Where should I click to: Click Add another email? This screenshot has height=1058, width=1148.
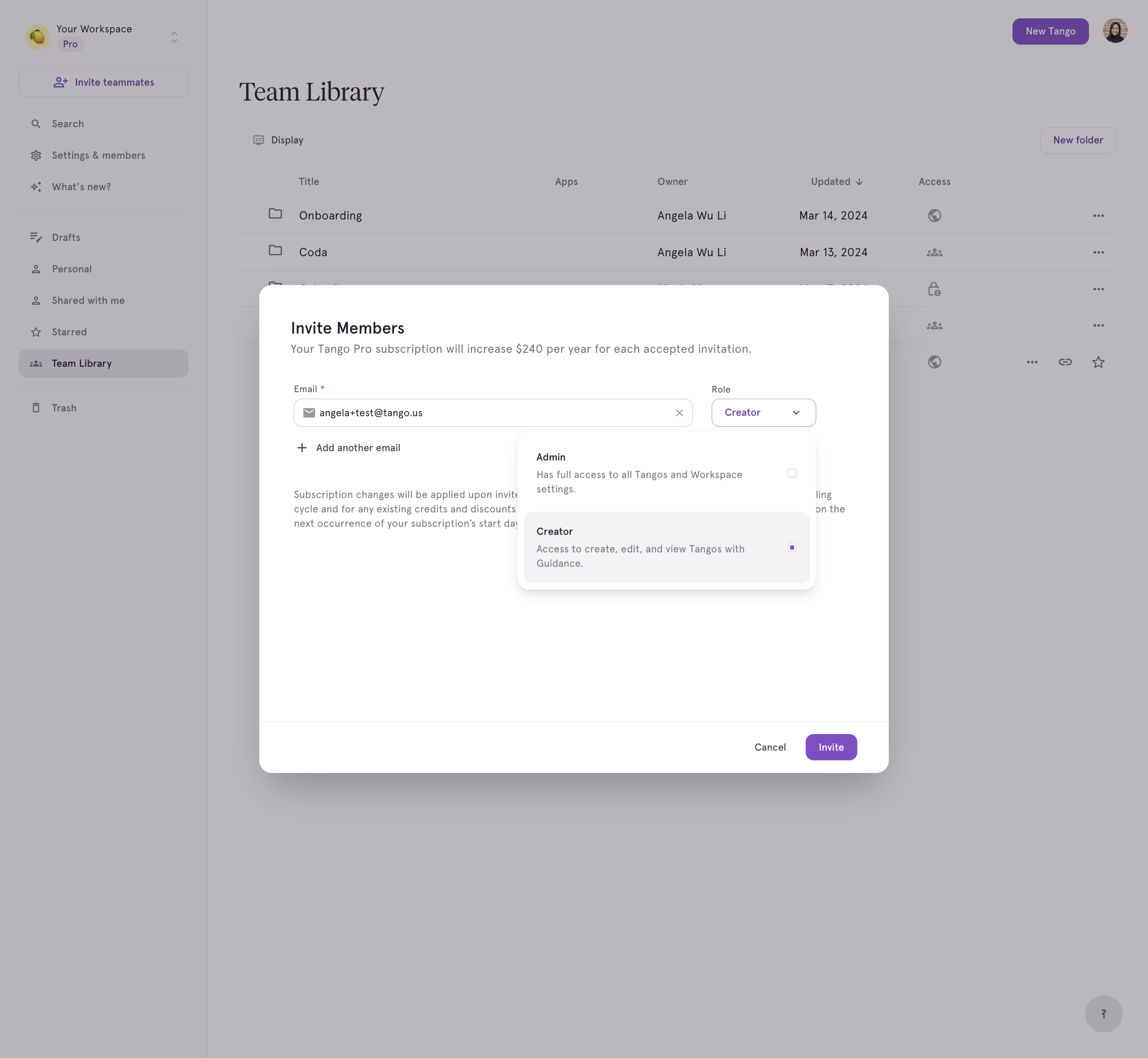pyautogui.click(x=348, y=448)
